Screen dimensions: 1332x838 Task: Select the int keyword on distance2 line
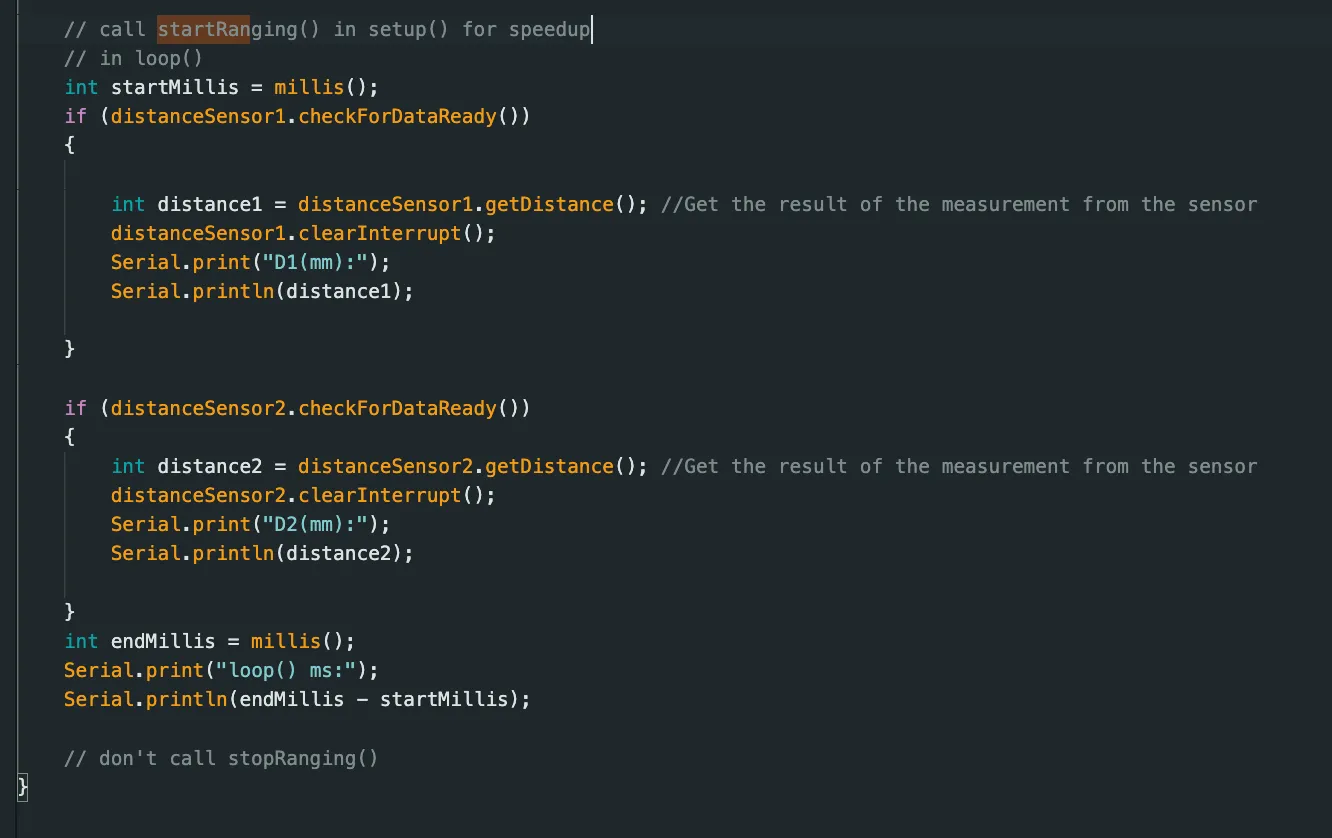click(x=127, y=466)
